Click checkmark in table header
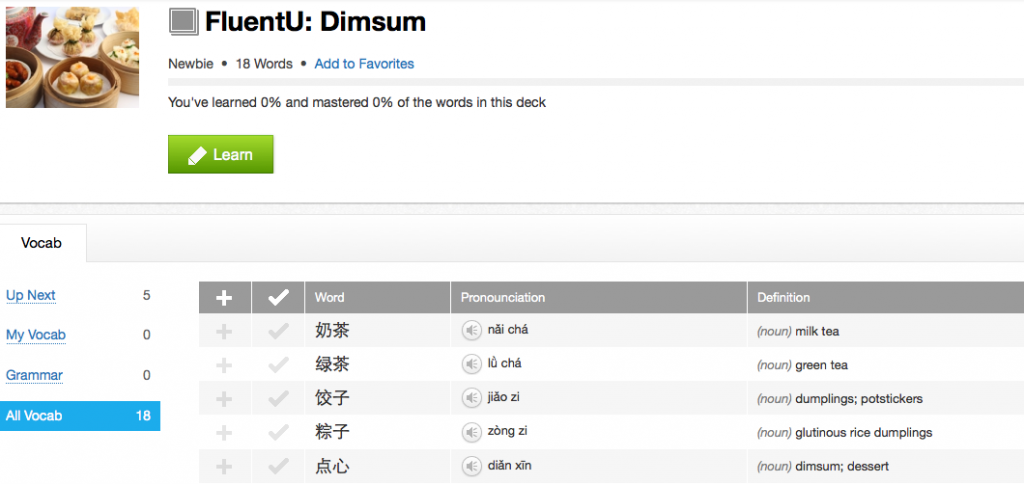Viewport: 1024px width, 484px height. coord(278,298)
